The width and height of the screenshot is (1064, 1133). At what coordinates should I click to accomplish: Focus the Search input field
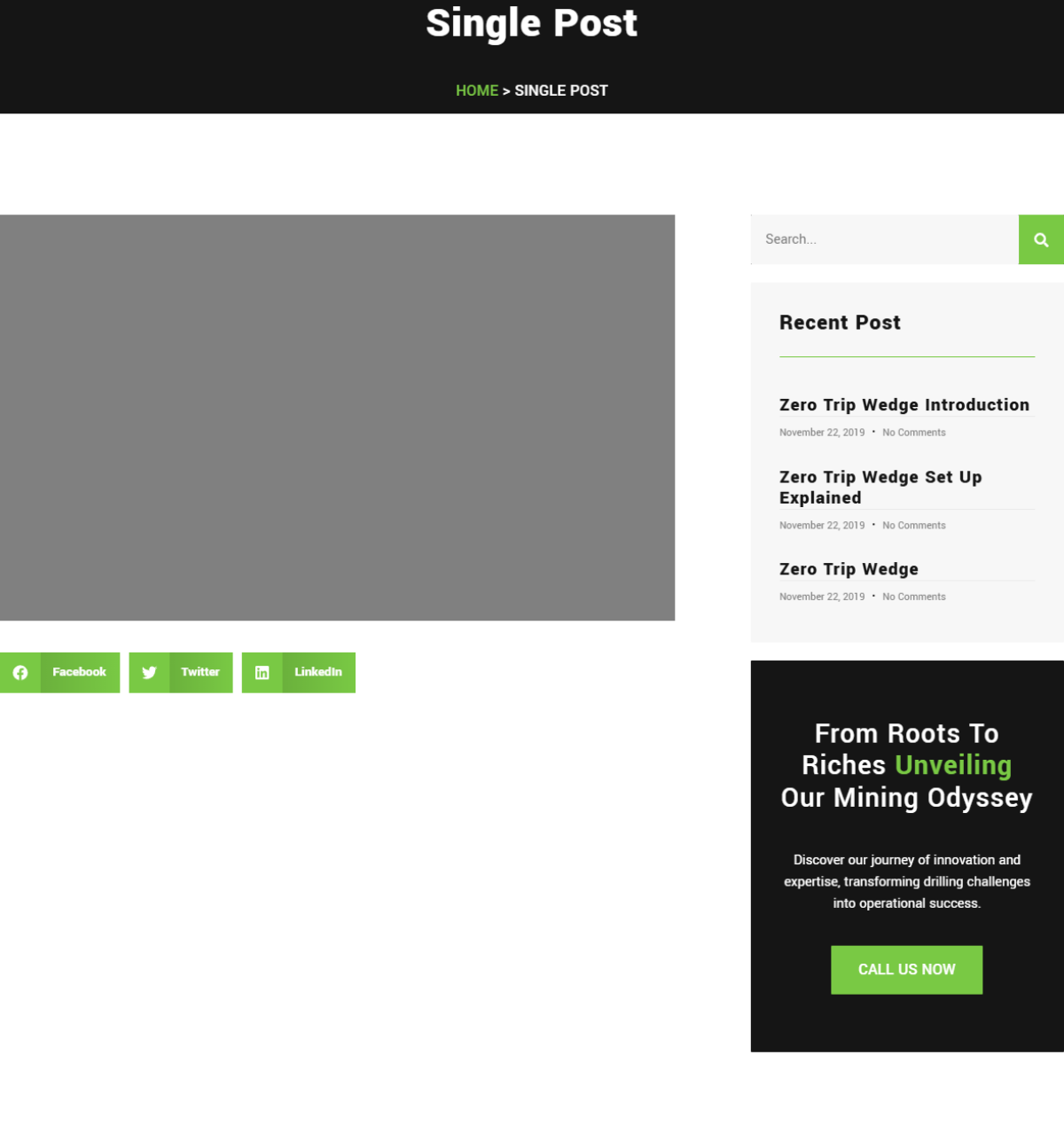[x=884, y=239]
